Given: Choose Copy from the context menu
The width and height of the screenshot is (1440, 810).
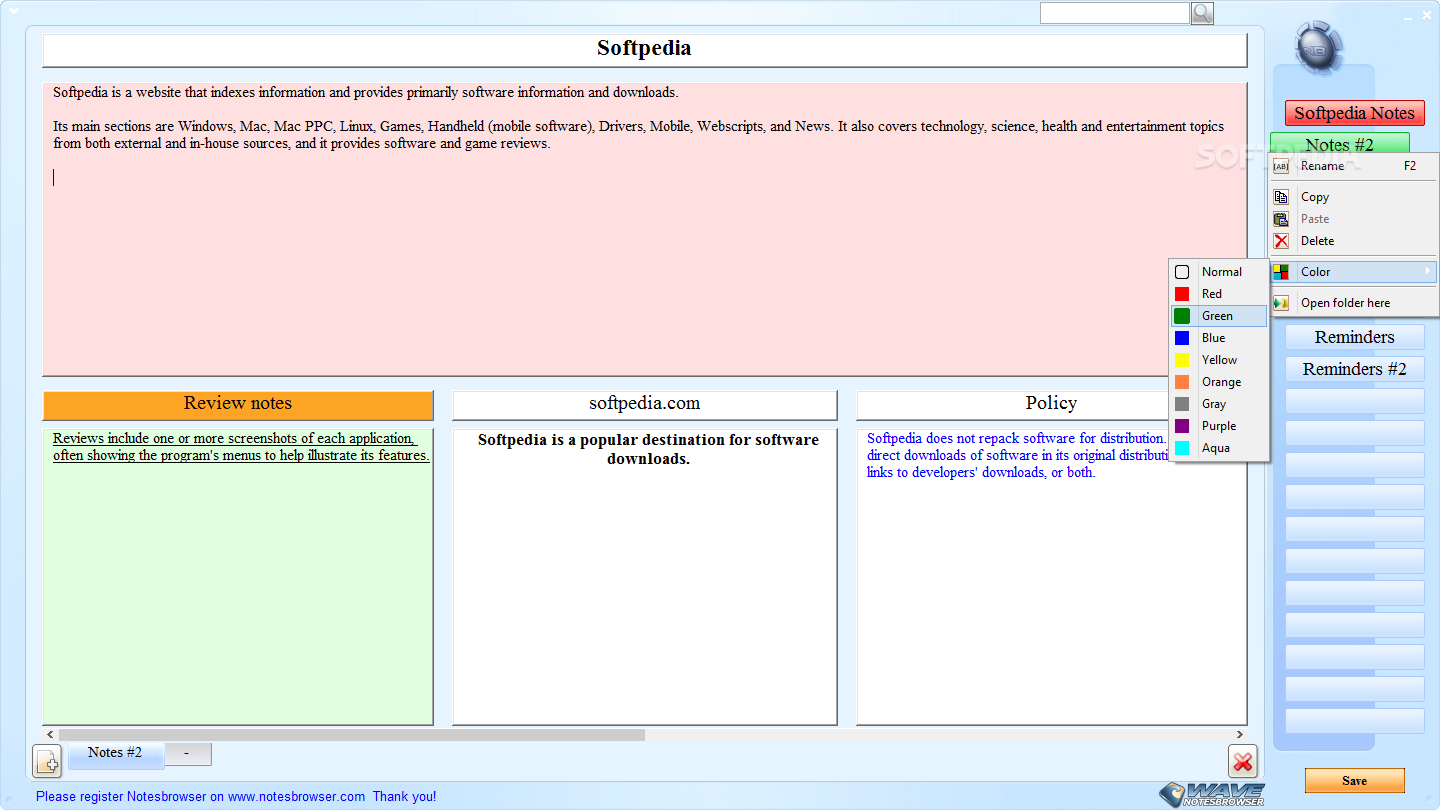Looking at the screenshot, I should 1354,197.
